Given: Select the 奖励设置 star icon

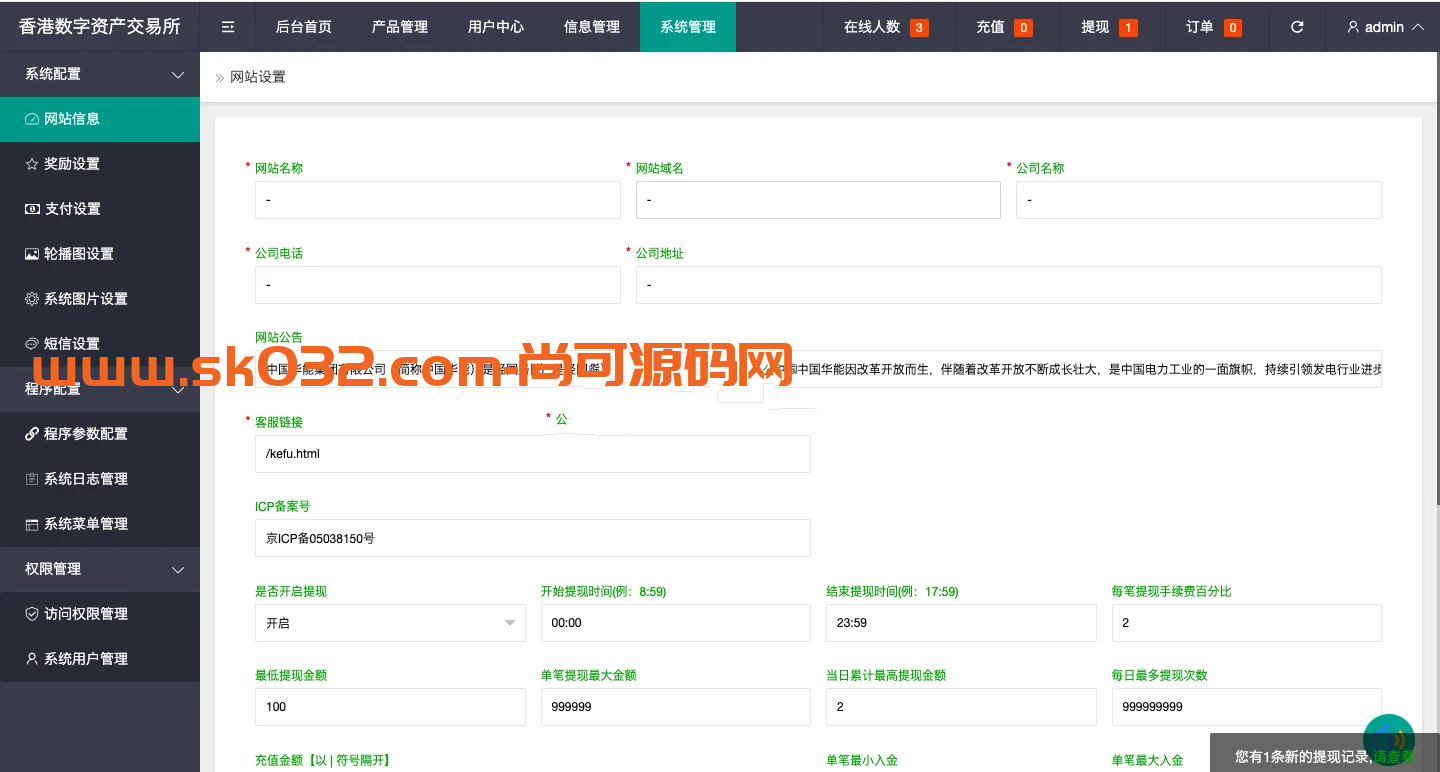Looking at the screenshot, I should 32,164.
